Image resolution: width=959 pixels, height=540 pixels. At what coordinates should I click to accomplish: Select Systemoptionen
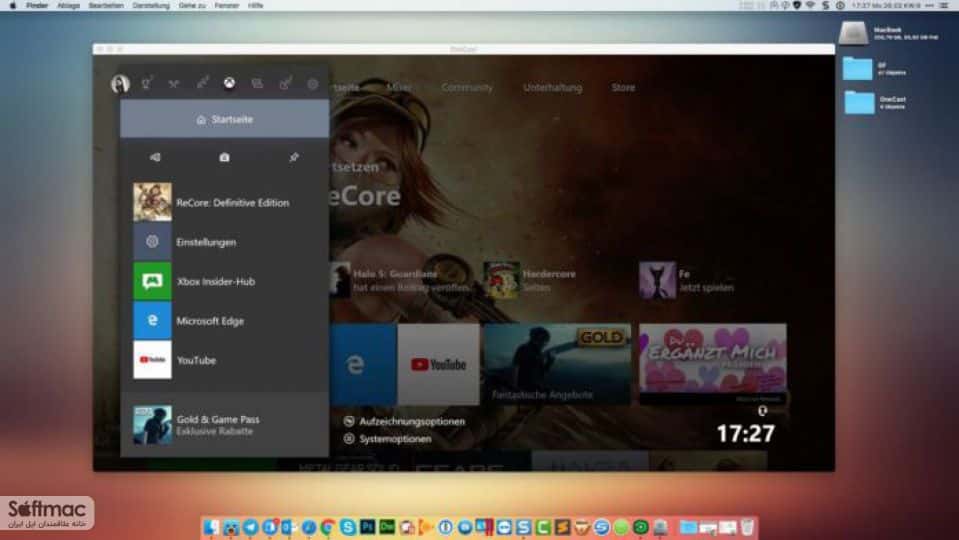click(x=388, y=438)
